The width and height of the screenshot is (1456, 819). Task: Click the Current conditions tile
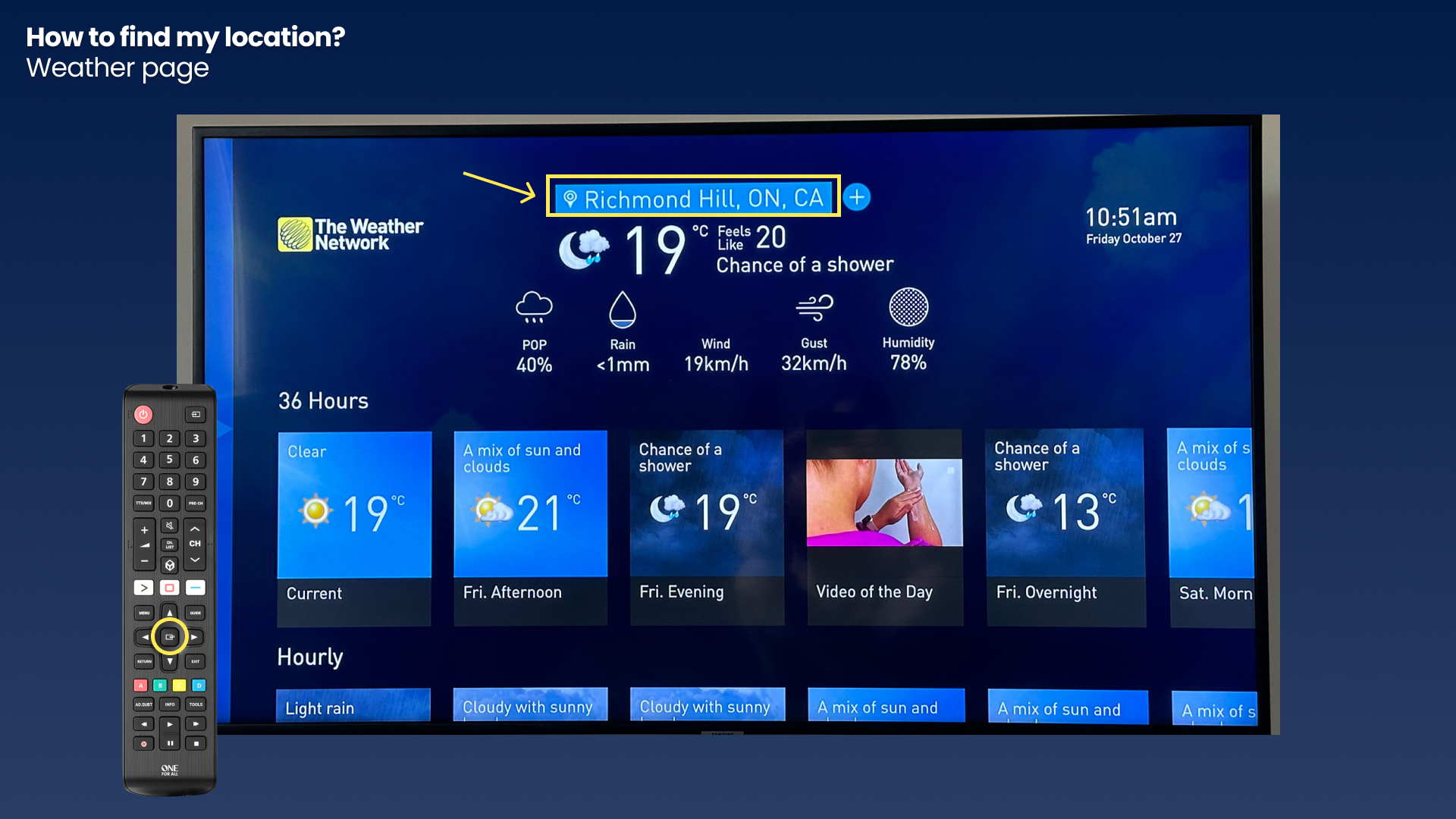coord(355,520)
